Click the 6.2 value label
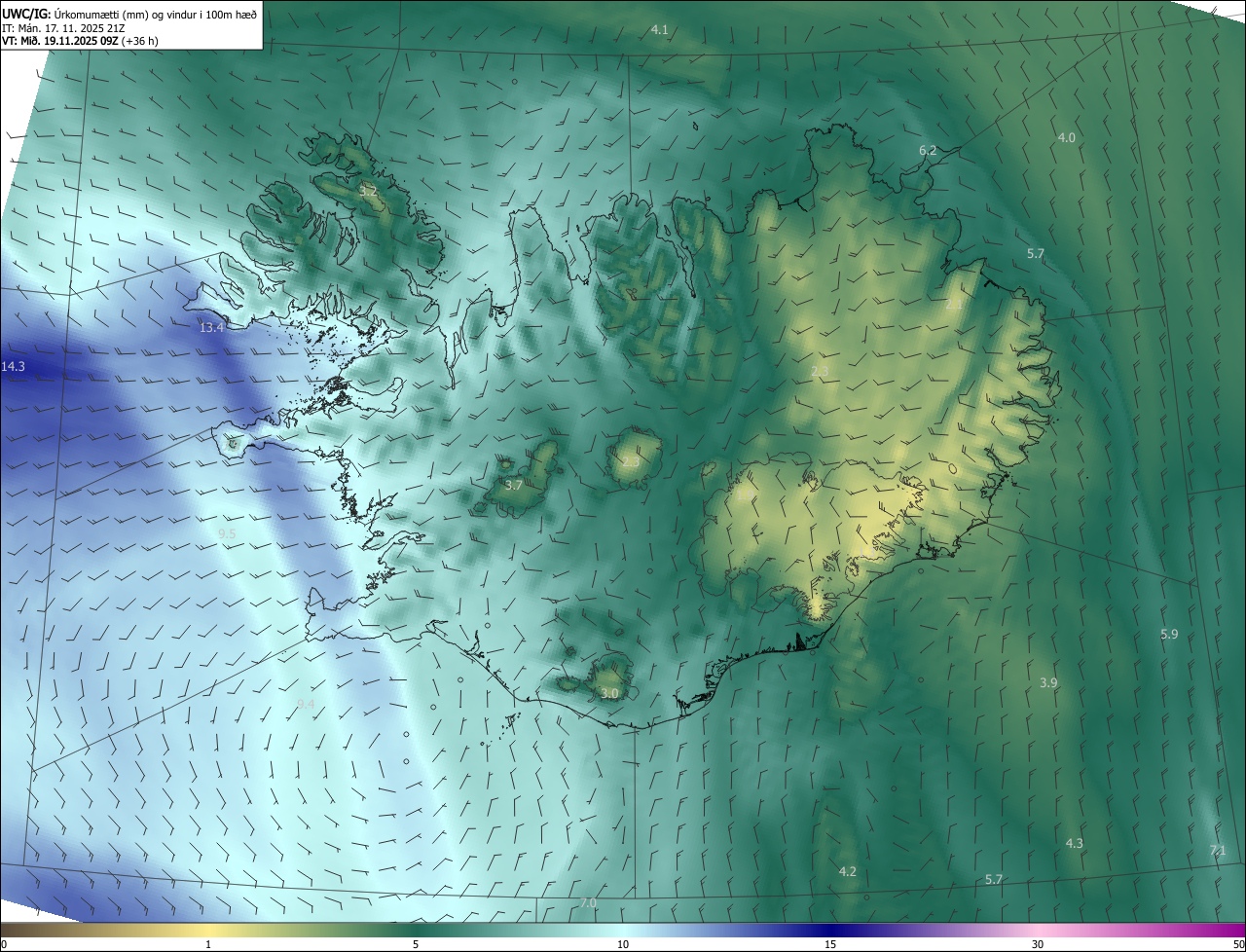Viewport: 1246px width, 952px height. click(x=928, y=150)
